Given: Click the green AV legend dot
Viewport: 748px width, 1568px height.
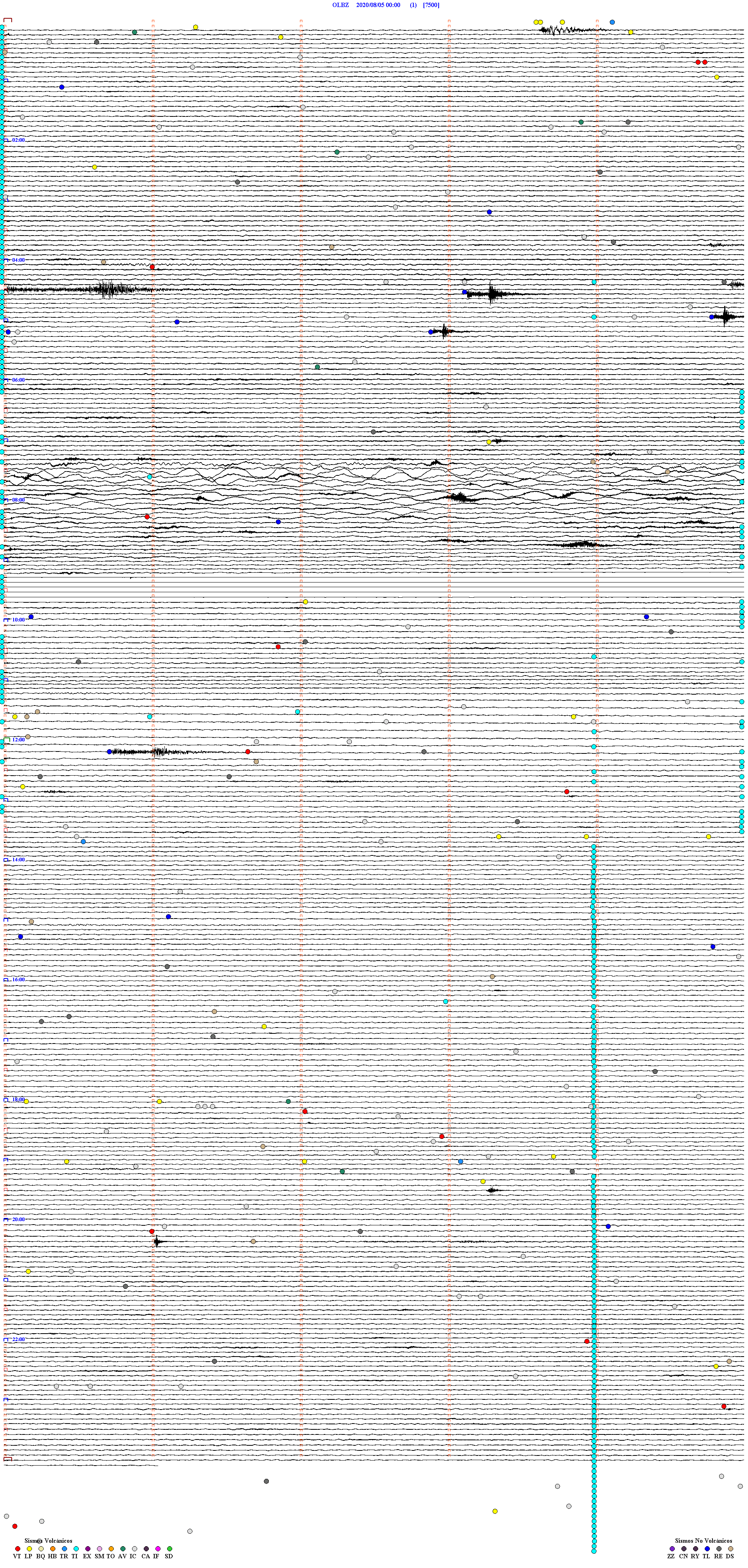Looking at the screenshot, I should click(123, 1549).
